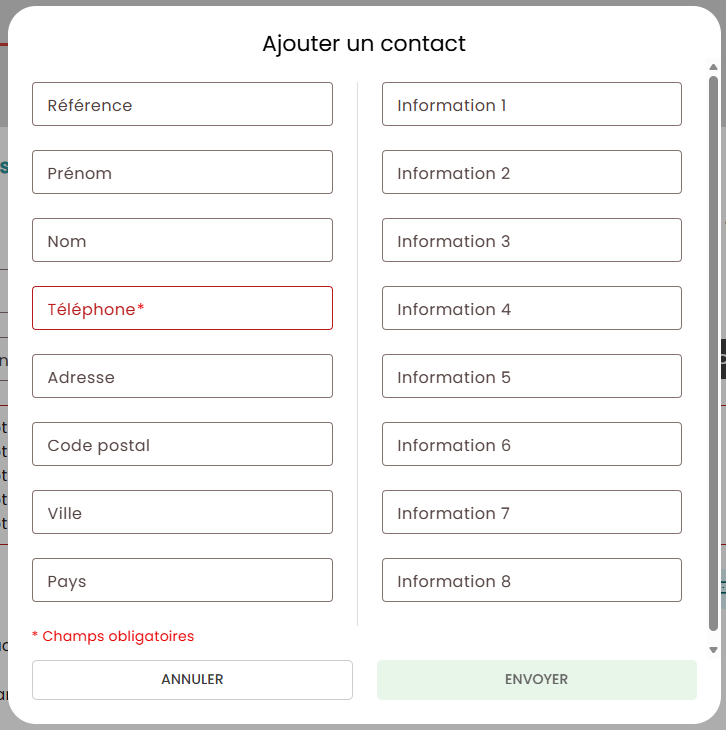Viewport: 726px width, 730px height.
Task: Click the Information 6 input
Action: (531, 444)
